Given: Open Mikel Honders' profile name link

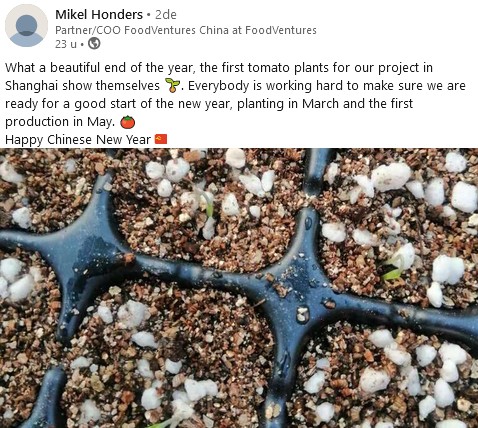Looking at the screenshot, I should coord(99,15).
